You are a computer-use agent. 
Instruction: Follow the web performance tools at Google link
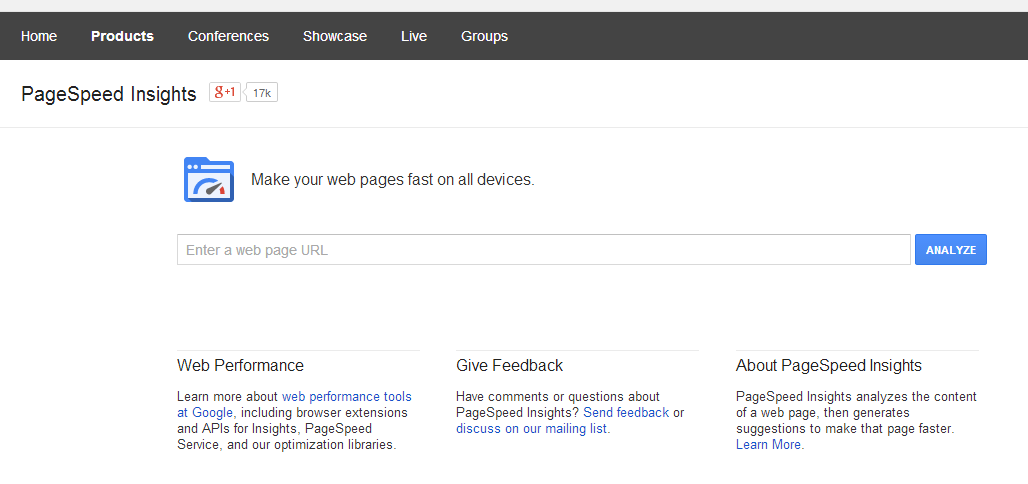pos(294,405)
